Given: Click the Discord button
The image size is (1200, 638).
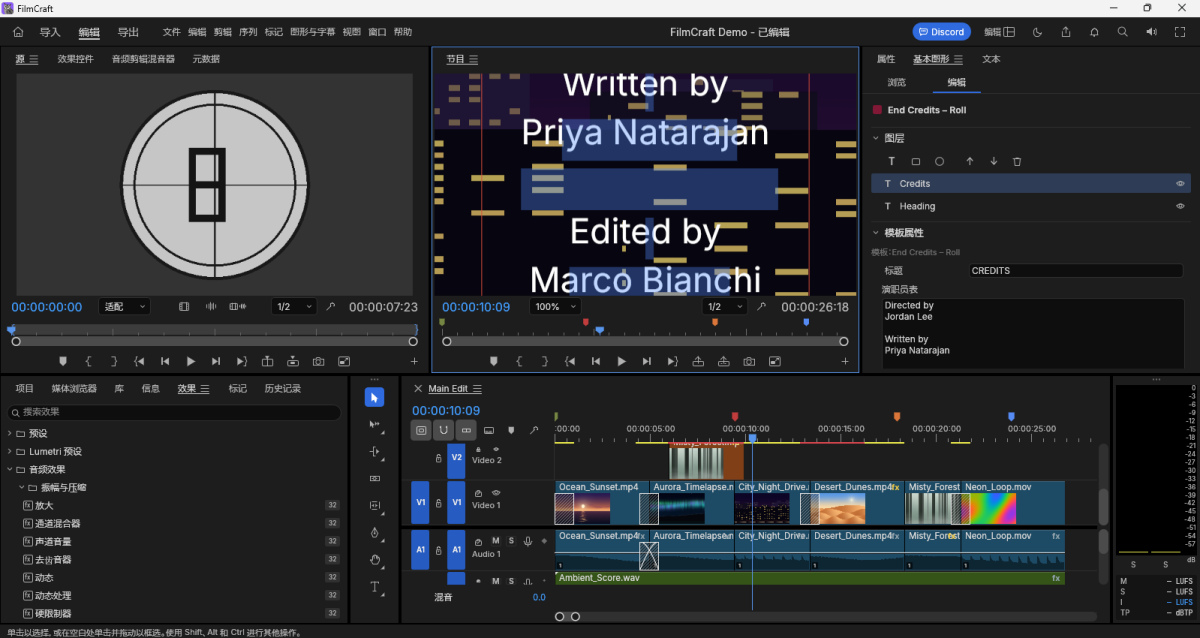Looking at the screenshot, I should click(942, 32).
